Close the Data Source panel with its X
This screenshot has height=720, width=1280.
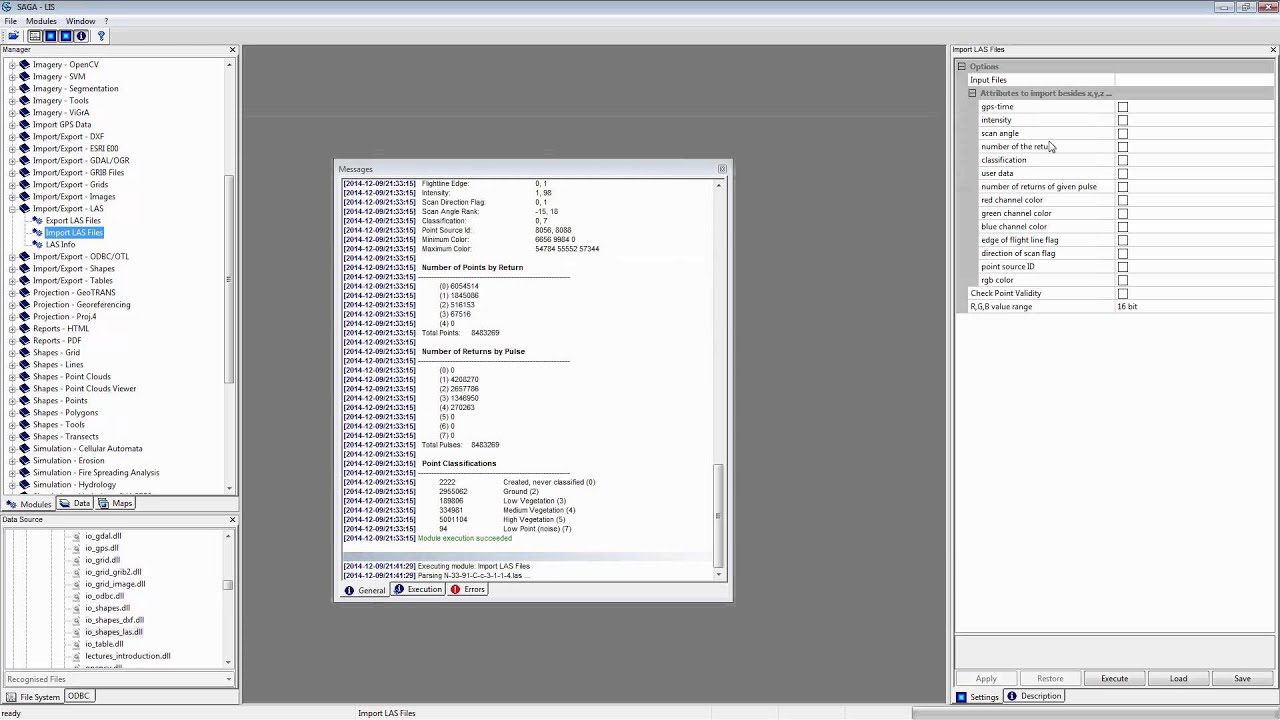point(232,520)
